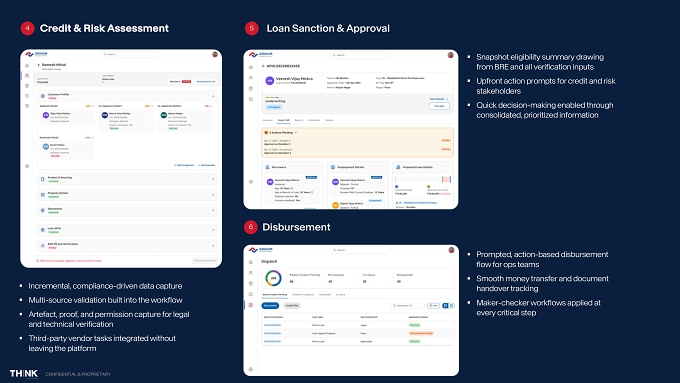Open the Reports tab in Loan Sanction screen
The image size is (680, 383).
click(x=299, y=120)
